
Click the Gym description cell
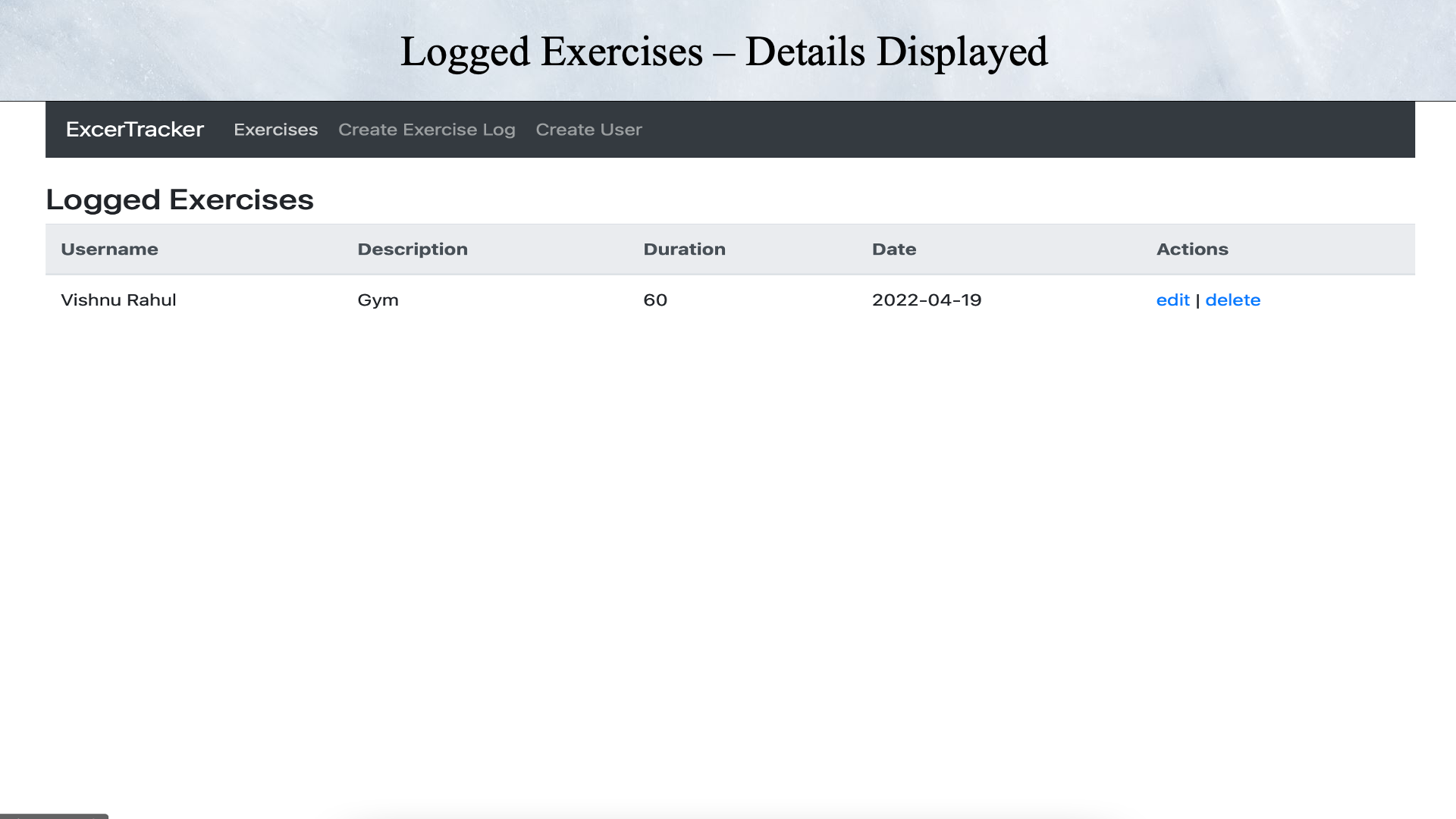(x=378, y=300)
